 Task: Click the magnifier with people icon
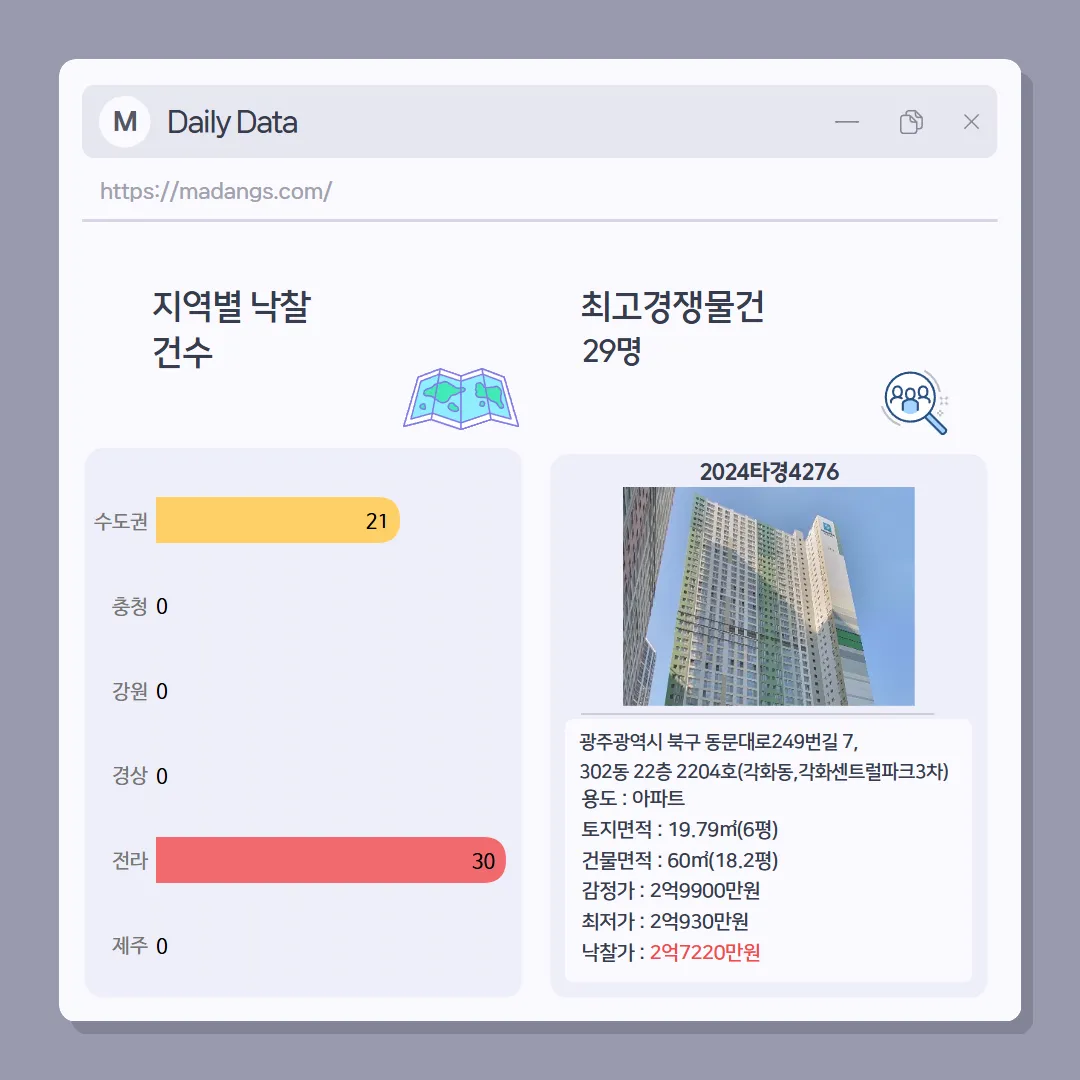click(915, 402)
